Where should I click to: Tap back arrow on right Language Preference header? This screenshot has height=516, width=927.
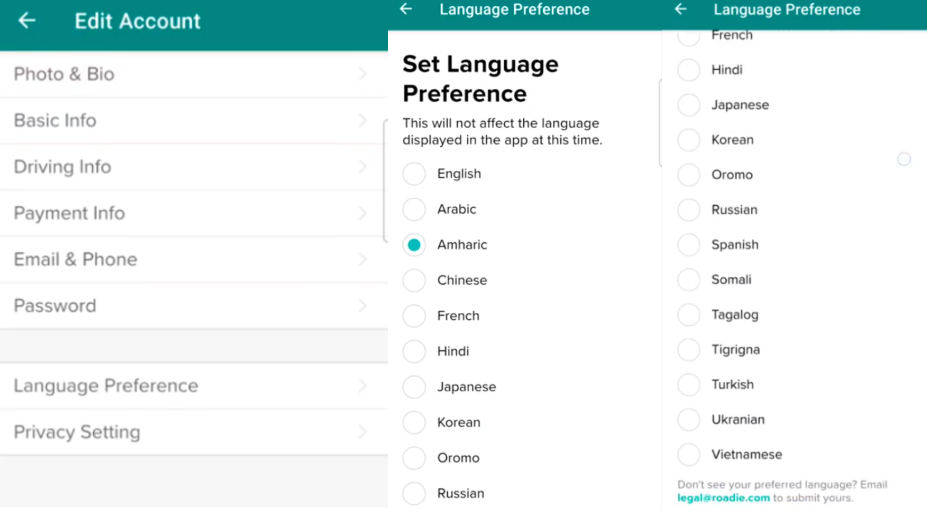coord(681,9)
